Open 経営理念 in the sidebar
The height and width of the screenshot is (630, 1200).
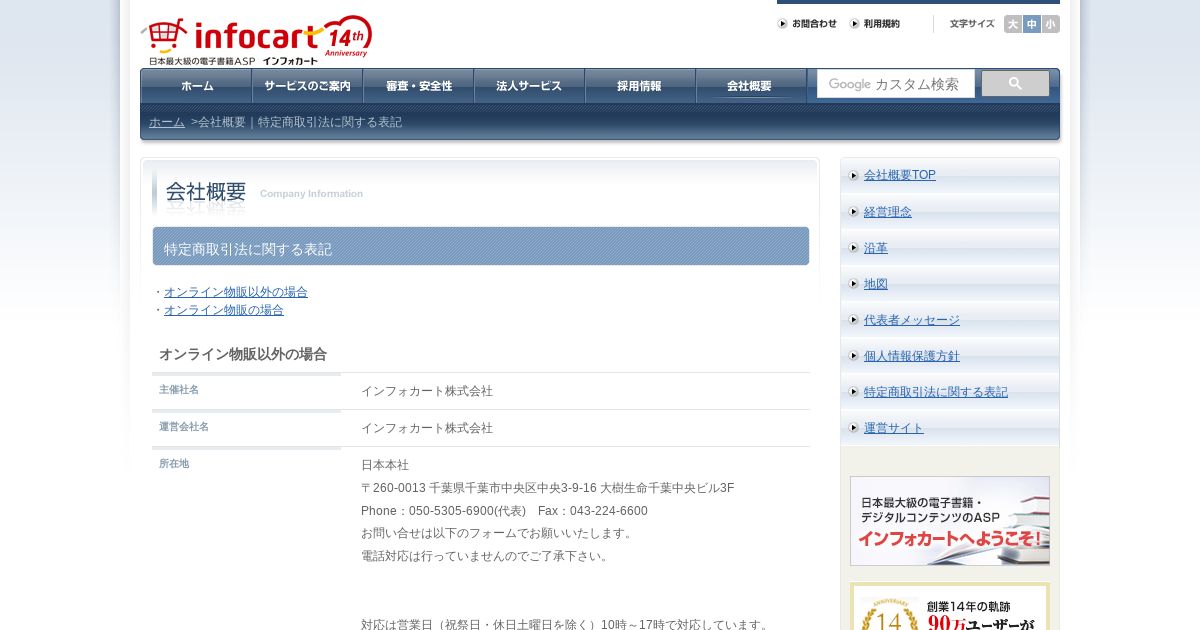click(888, 212)
